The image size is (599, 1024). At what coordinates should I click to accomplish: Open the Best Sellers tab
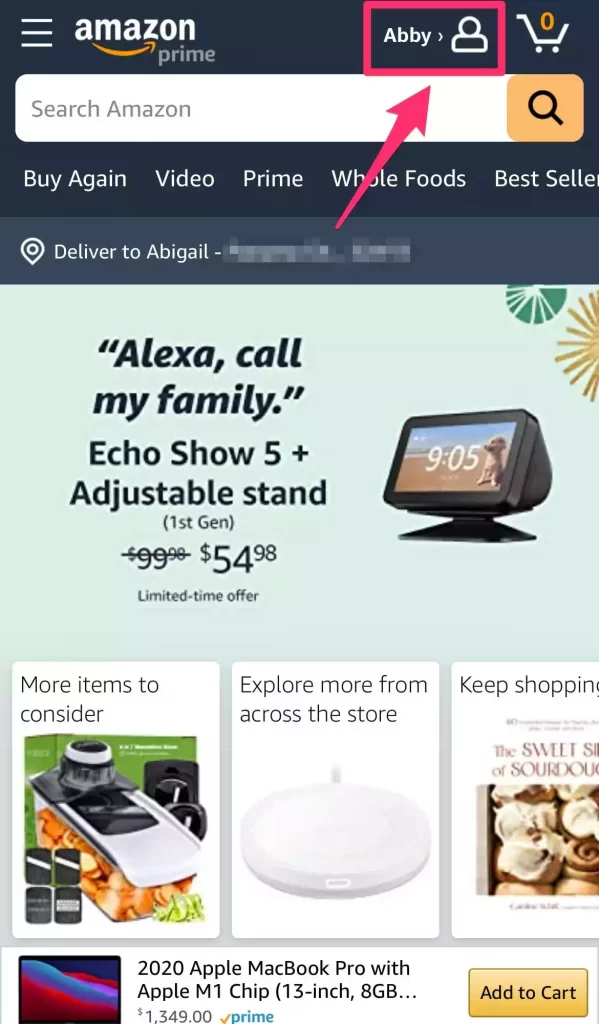point(546,179)
